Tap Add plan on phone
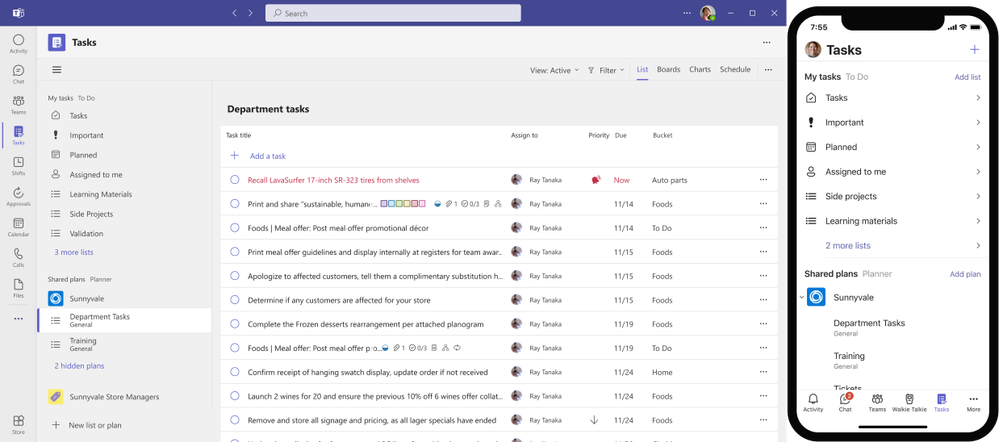The width and height of the screenshot is (999, 442). pyautogui.click(x=965, y=274)
